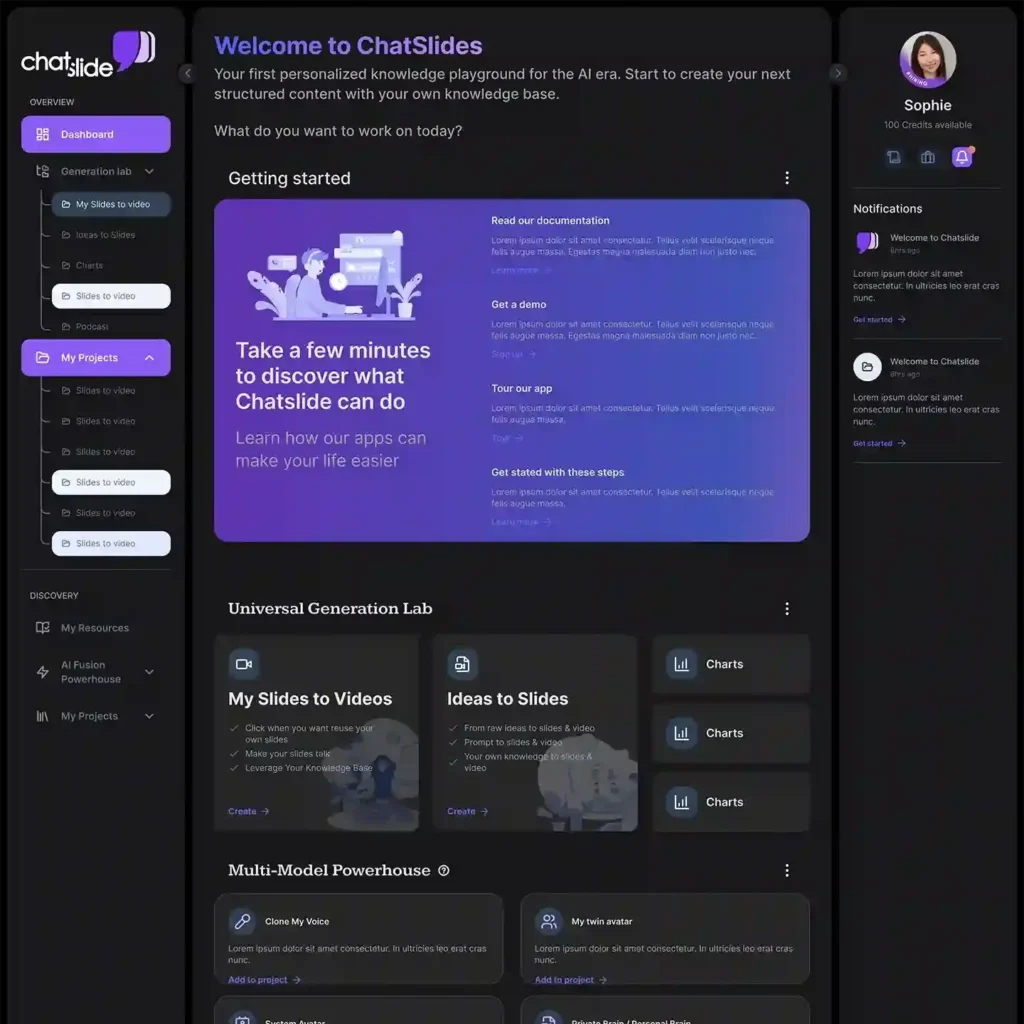Open the Multi-Model Powerhouse three-dot menu
Viewport: 1024px width, 1024px height.
(787, 871)
